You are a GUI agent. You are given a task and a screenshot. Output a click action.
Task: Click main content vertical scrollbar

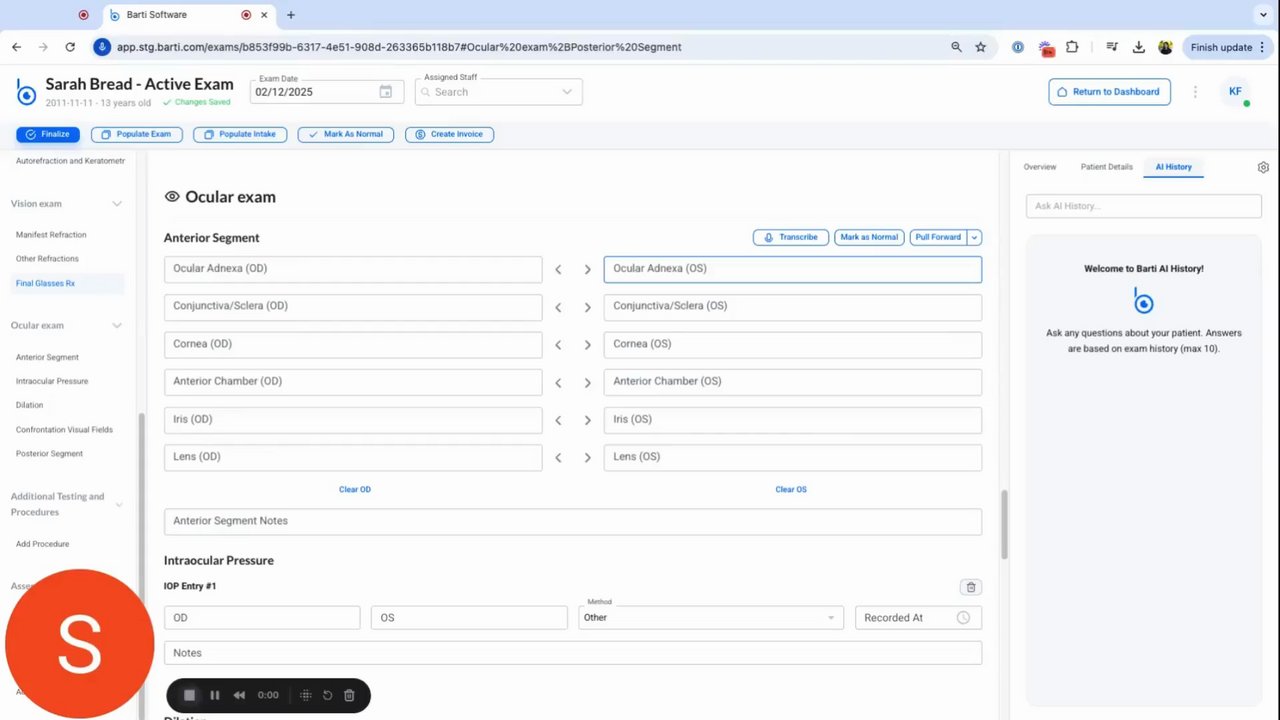1003,525
